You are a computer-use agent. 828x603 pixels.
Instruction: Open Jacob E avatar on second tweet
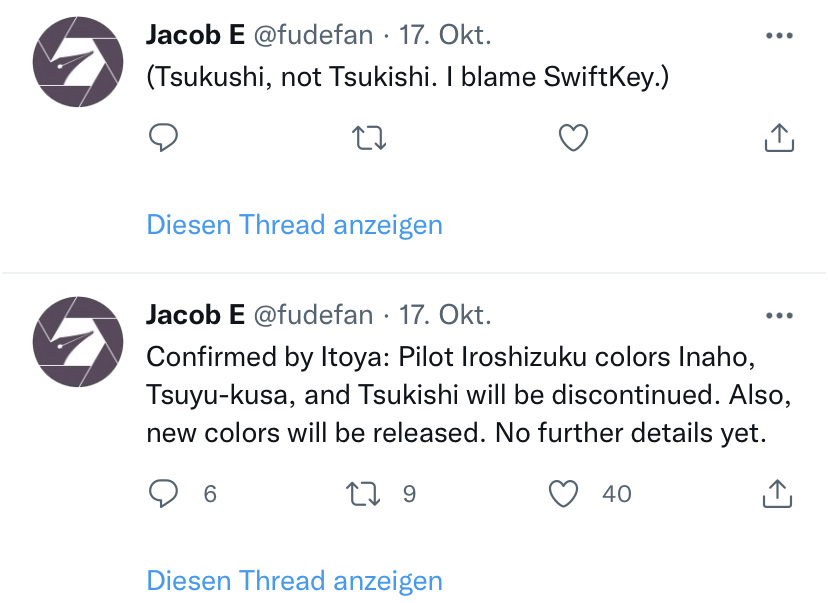click(x=78, y=342)
